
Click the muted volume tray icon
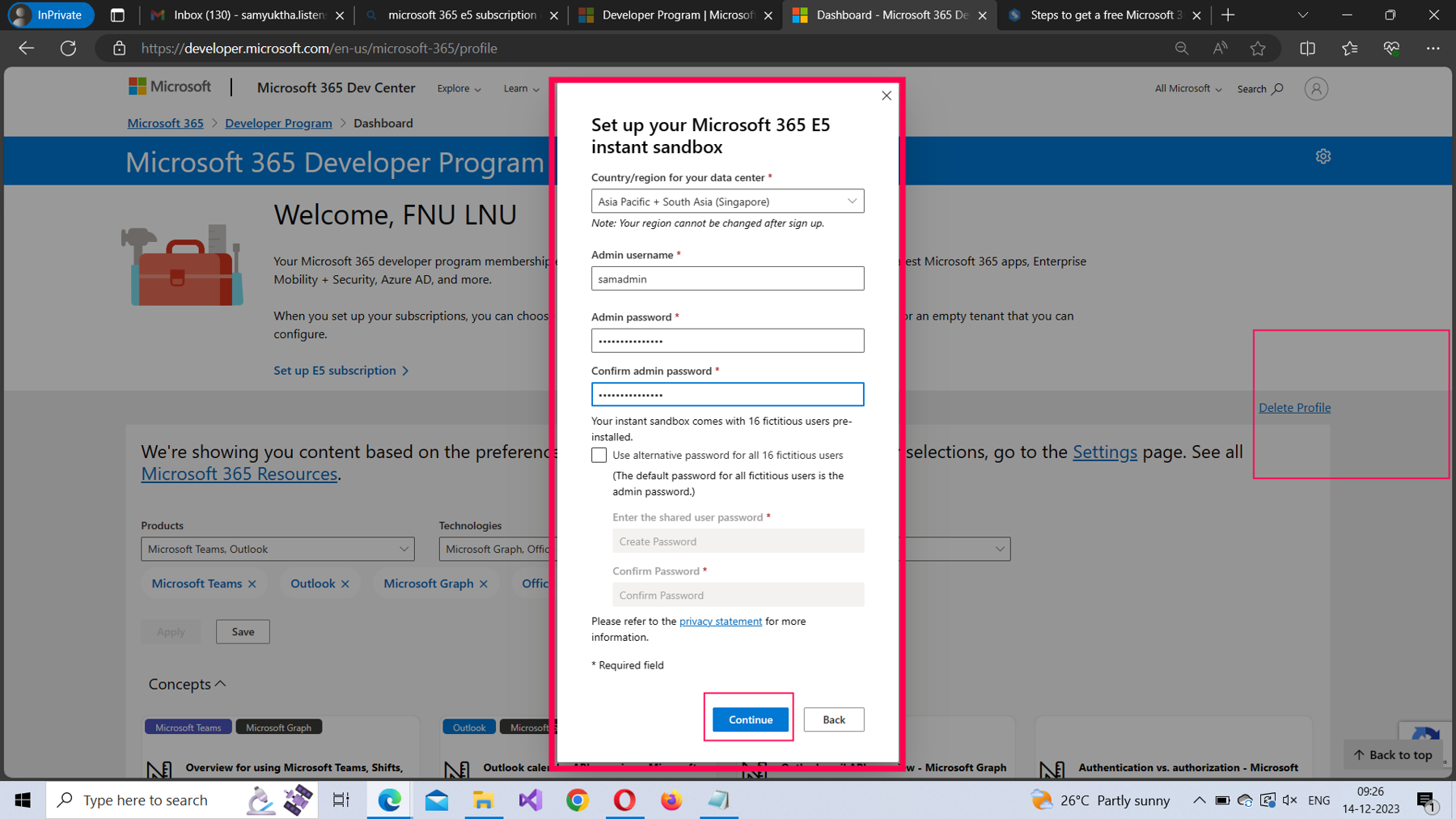tap(1290, 800)
